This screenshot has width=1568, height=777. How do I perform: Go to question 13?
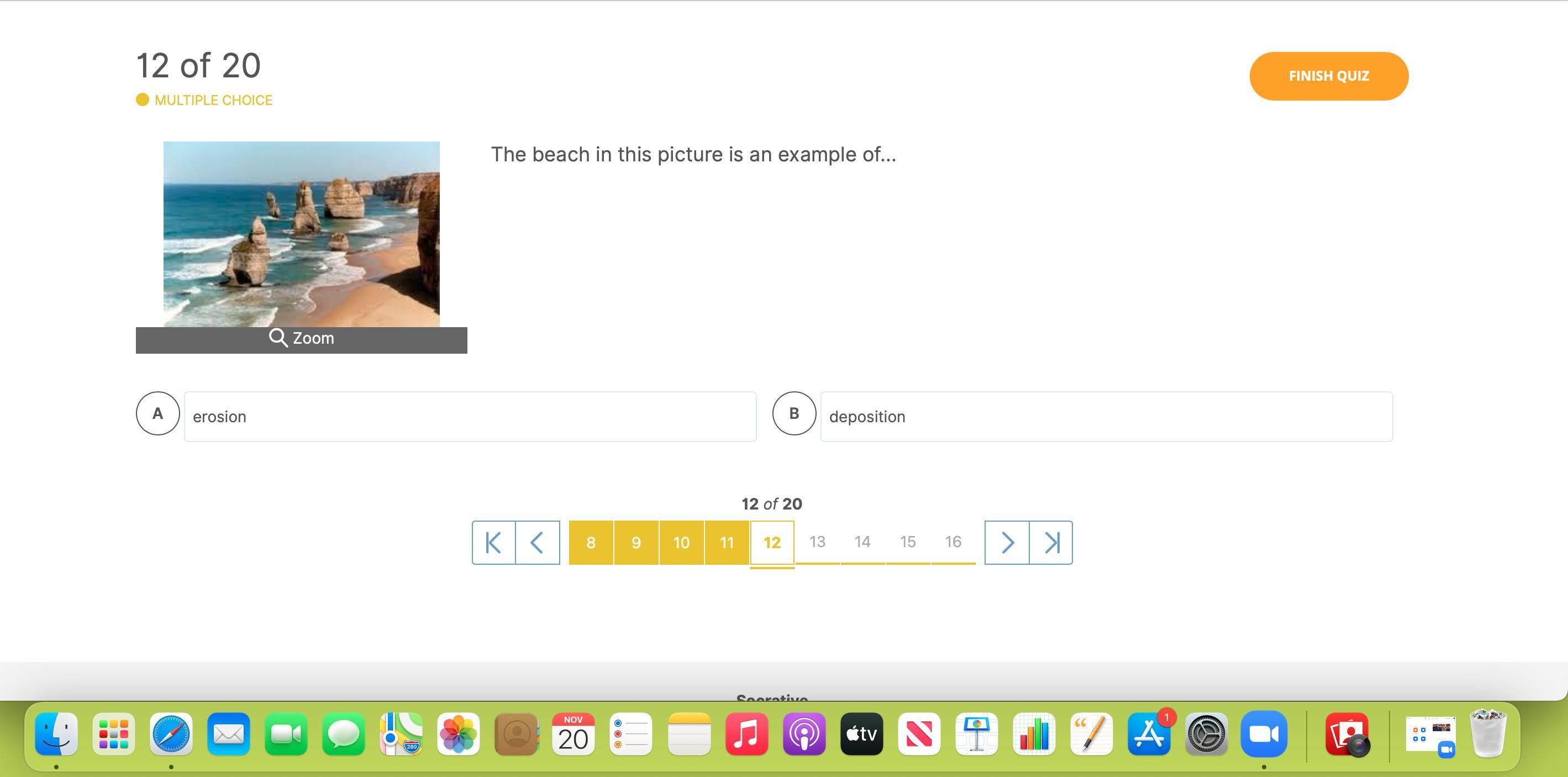click(x=817, y=542)
